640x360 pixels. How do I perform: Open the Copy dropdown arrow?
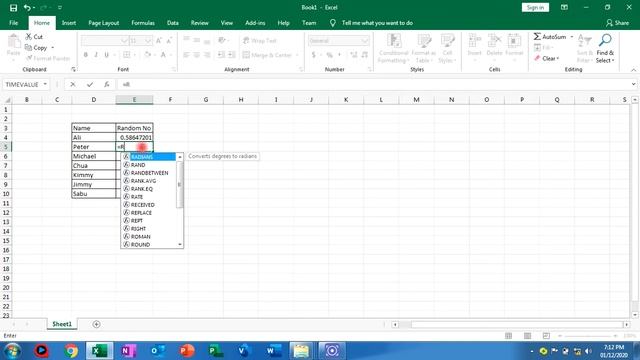(x=52, y=48)
